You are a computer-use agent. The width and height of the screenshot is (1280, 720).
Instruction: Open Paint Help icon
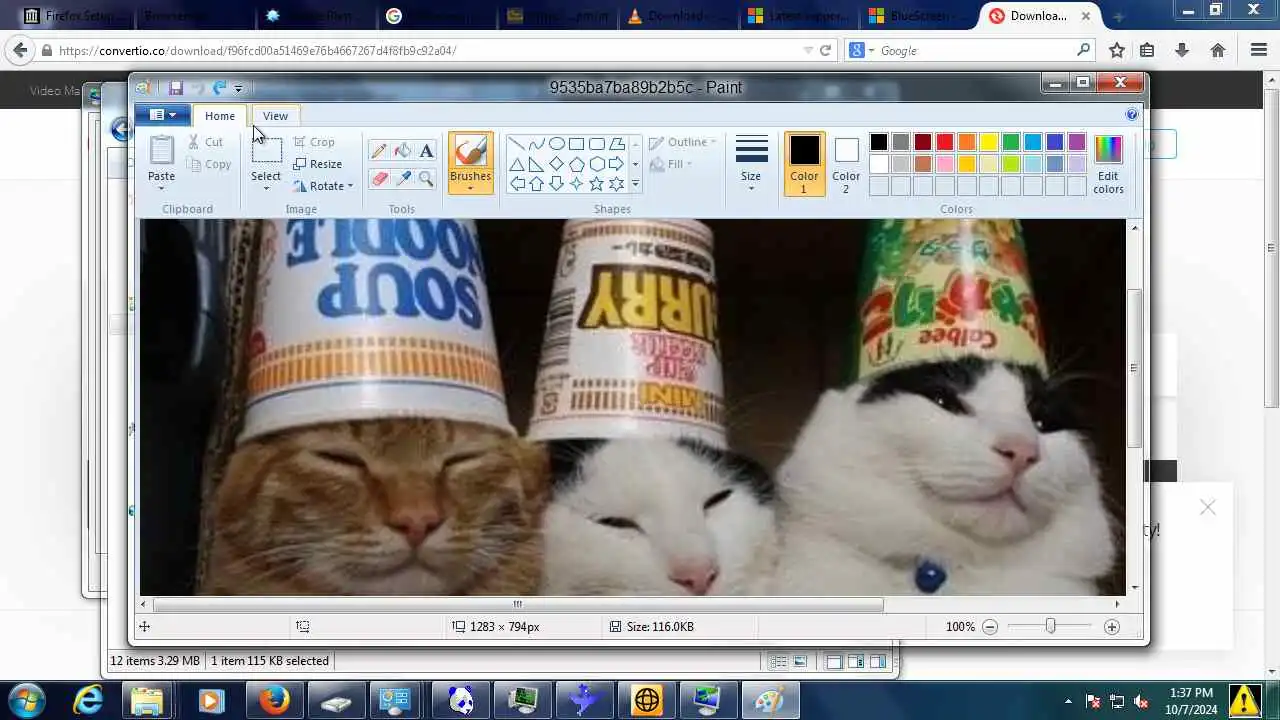click(x=1132, y=115)
